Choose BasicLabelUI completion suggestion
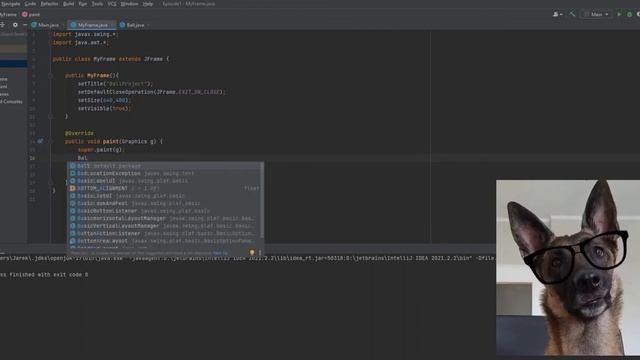 pyautogui.click(x=165, y=181)
